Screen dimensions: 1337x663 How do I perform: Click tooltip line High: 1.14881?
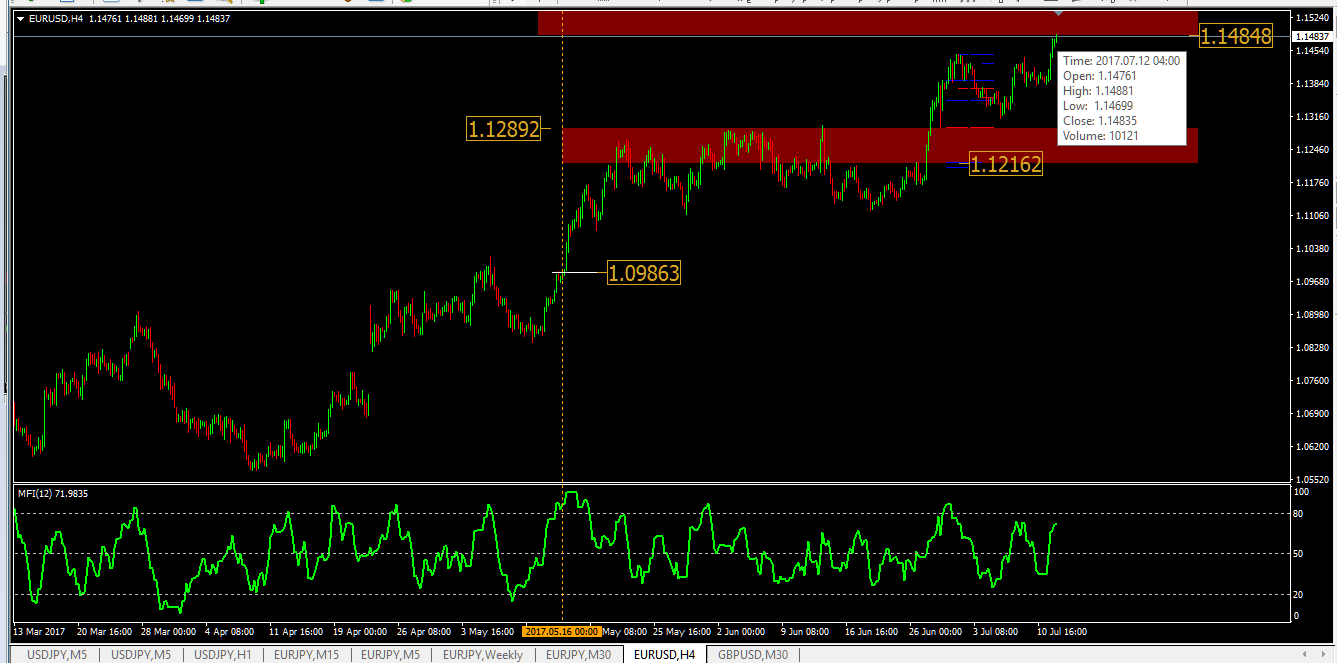click(1098, 91)
